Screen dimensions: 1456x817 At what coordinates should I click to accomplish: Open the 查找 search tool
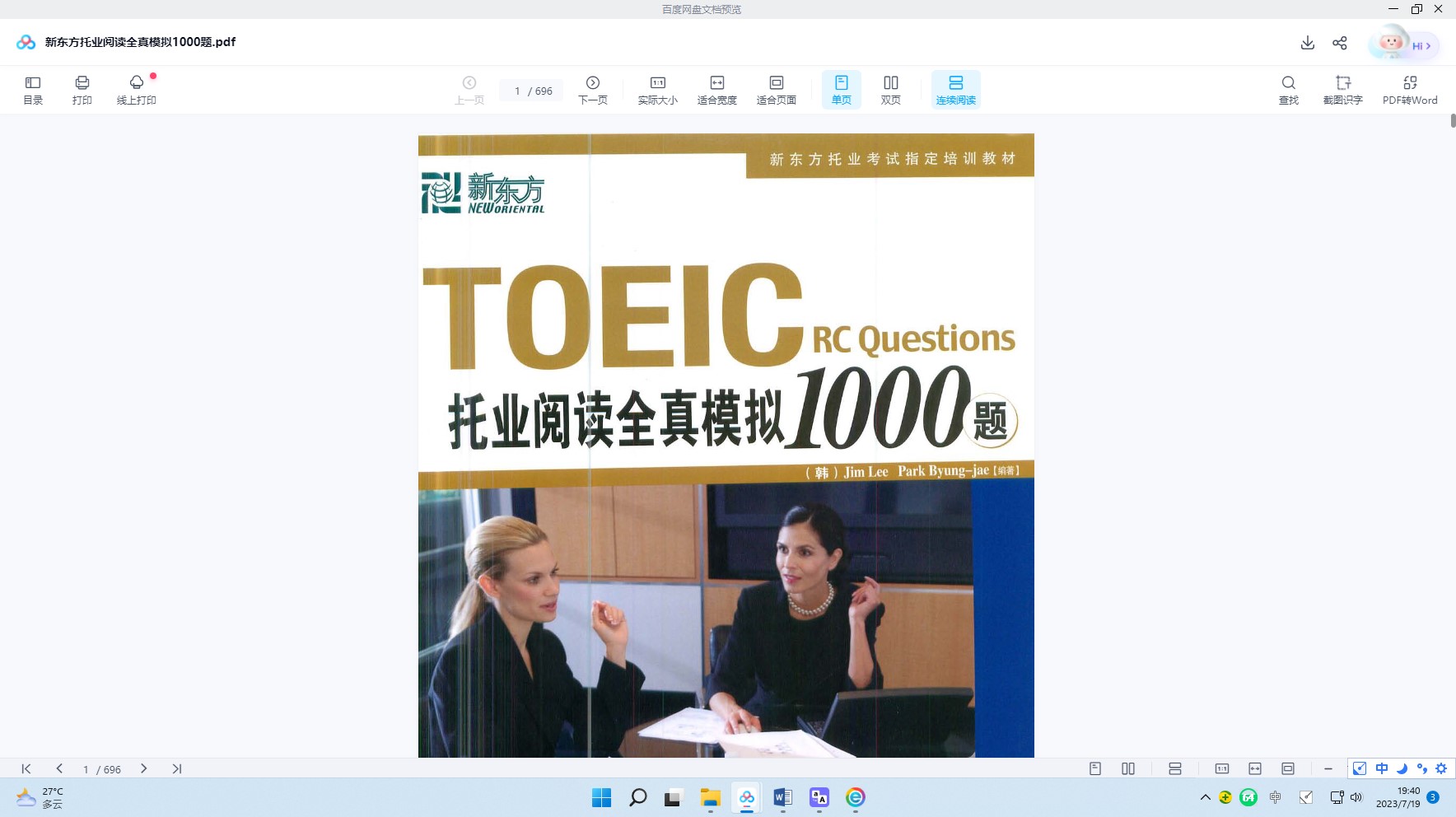(1289, 90)
